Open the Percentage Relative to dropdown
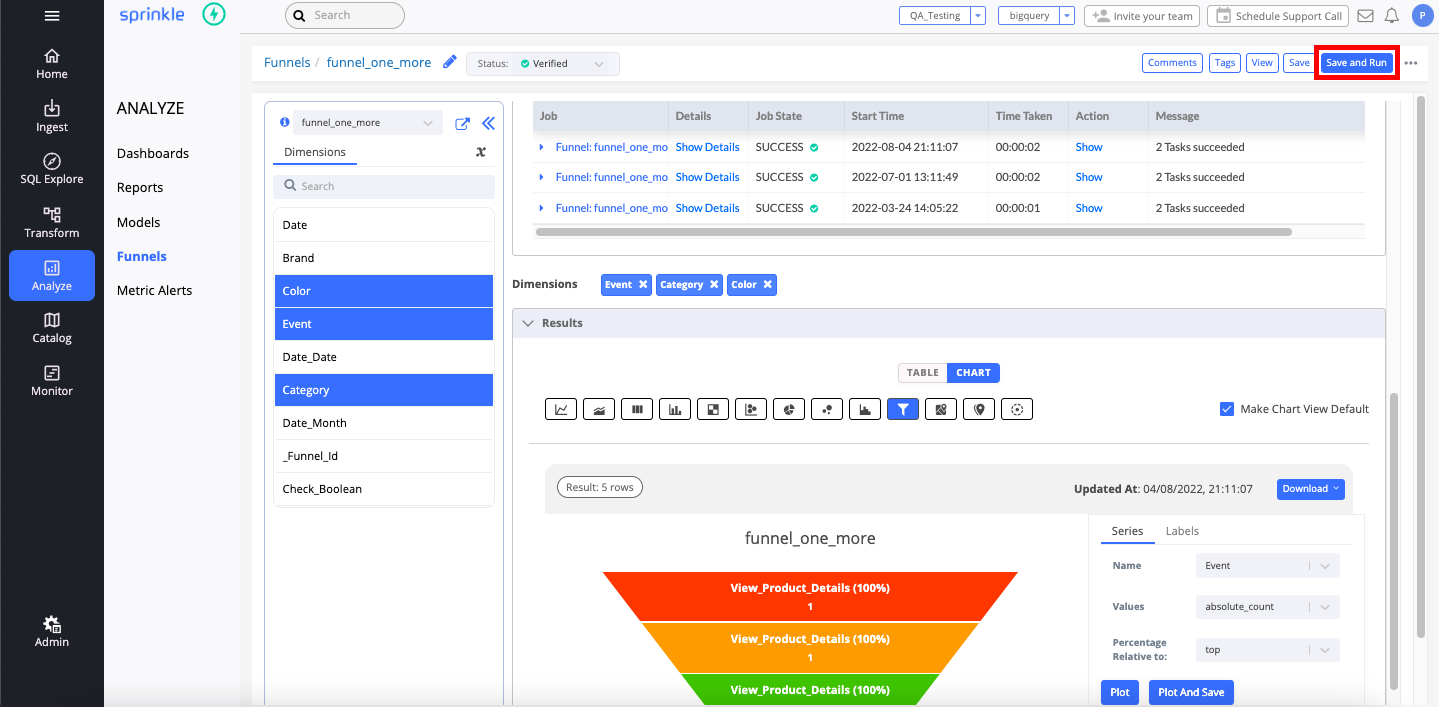This screenshot has width=1439, height=707. (x=1267, y=650)
